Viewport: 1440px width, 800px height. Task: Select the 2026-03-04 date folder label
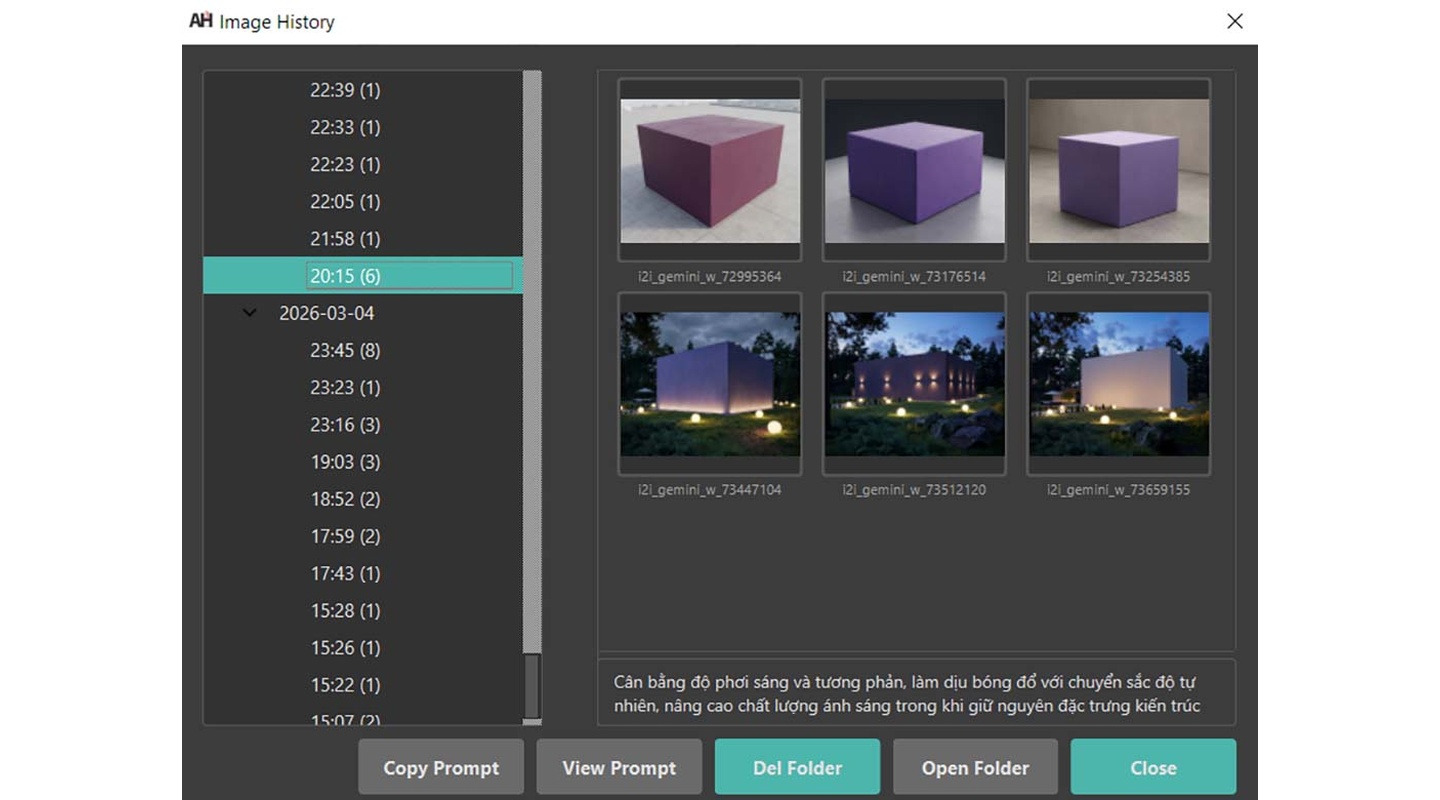click(x=327, y=313)
